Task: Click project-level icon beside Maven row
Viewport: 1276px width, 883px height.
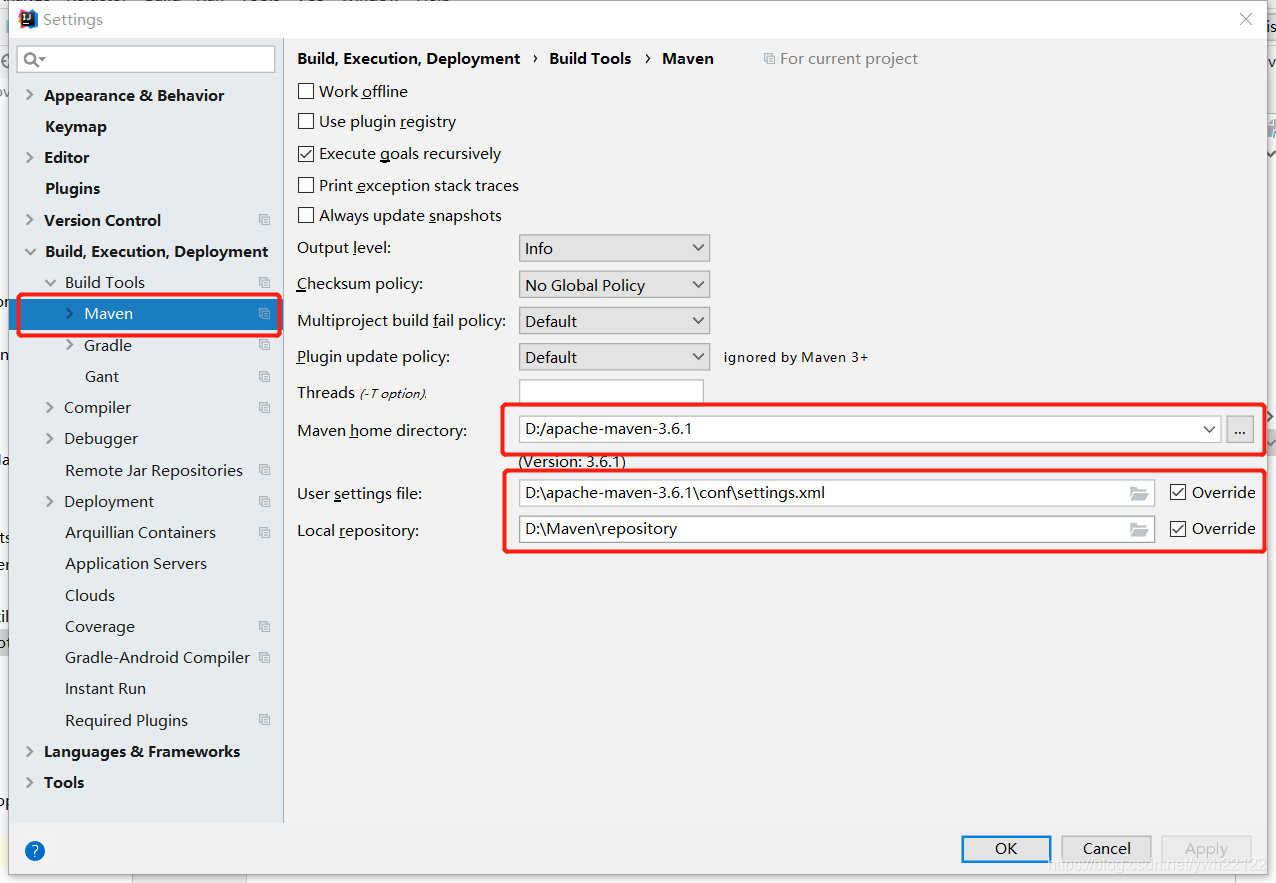Action: [x=265, y=314]
